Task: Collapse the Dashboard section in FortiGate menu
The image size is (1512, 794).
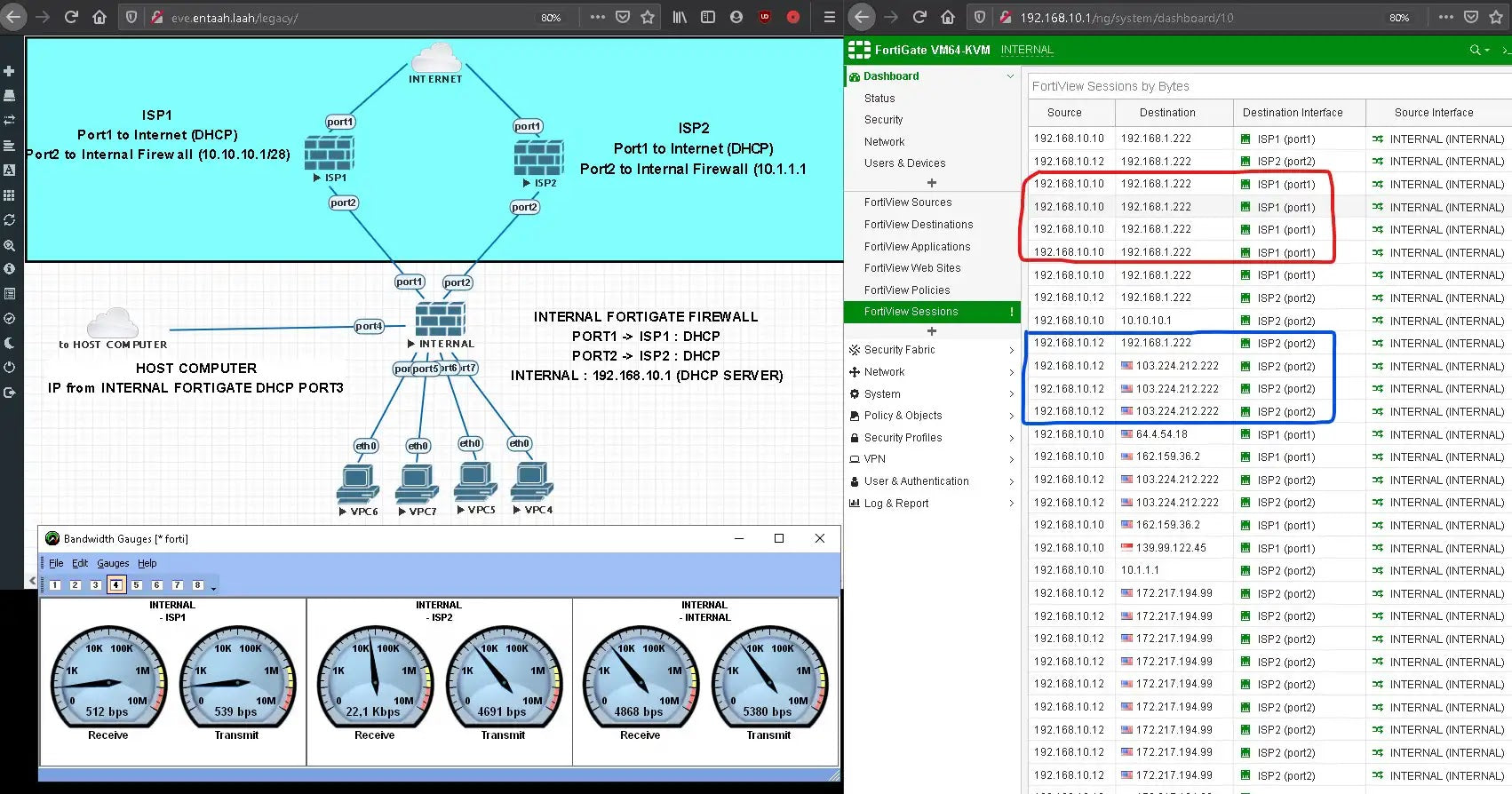Action: click(1009, 76)
